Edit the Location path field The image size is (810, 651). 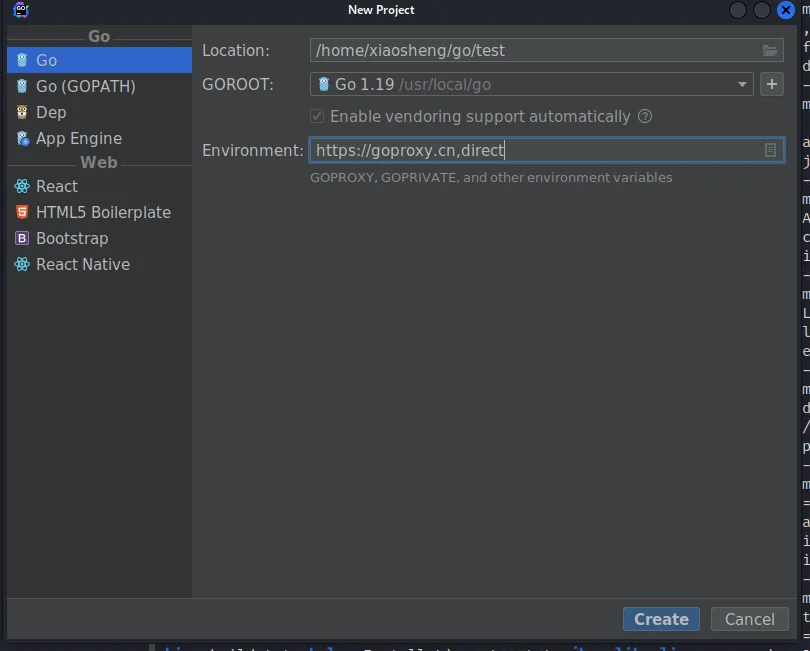[547, 51]
